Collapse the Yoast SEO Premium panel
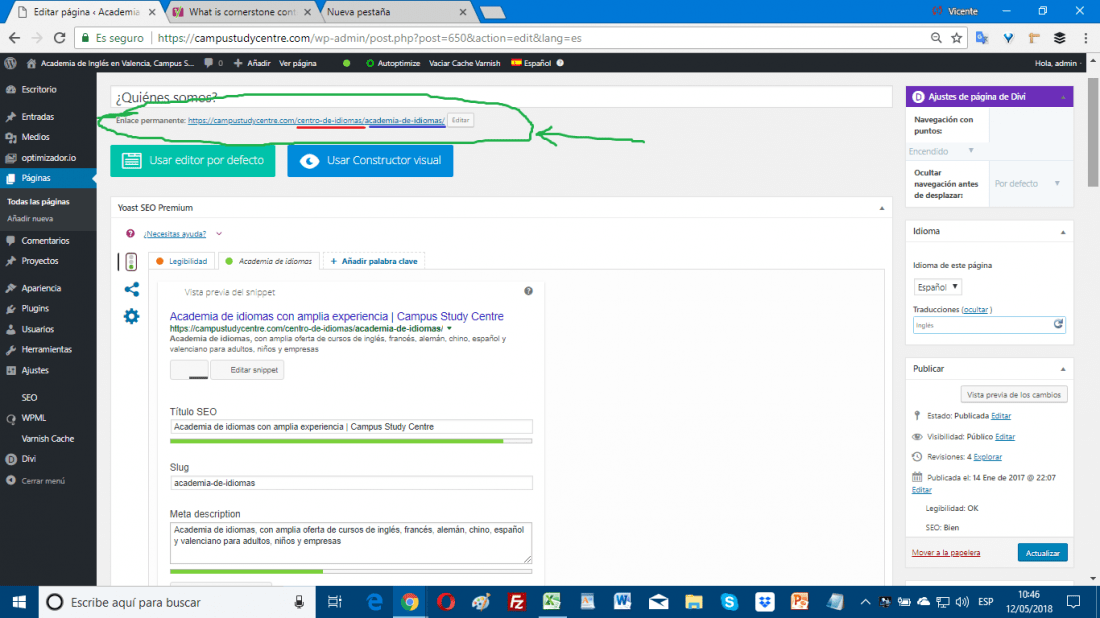This screenshot has height=618, width=1100. tap(882, 208)
